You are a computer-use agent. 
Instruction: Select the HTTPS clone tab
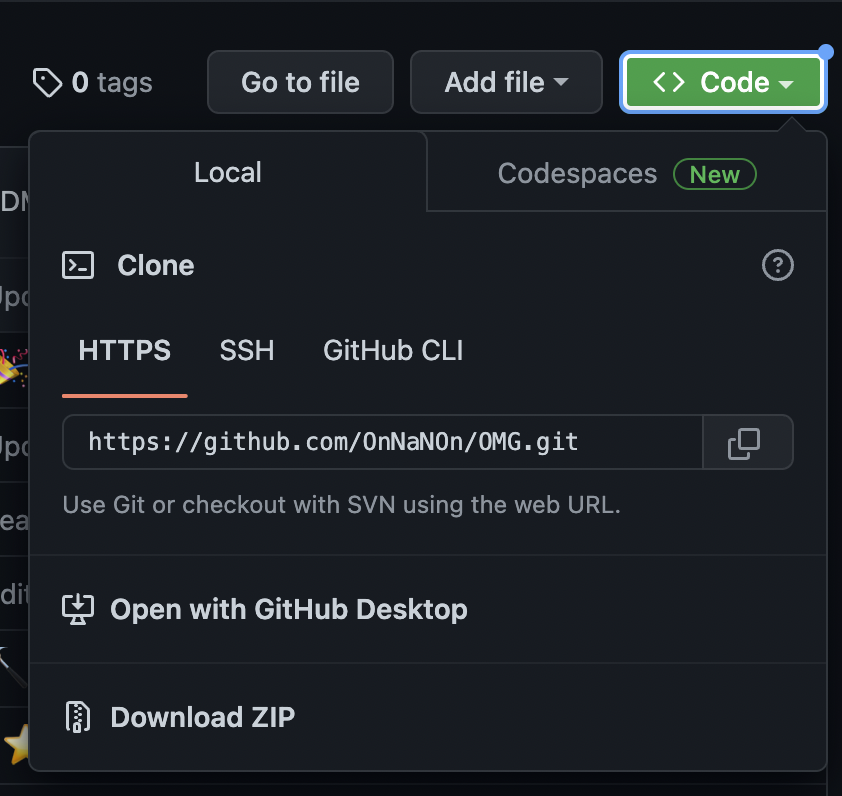click(125, 351)
